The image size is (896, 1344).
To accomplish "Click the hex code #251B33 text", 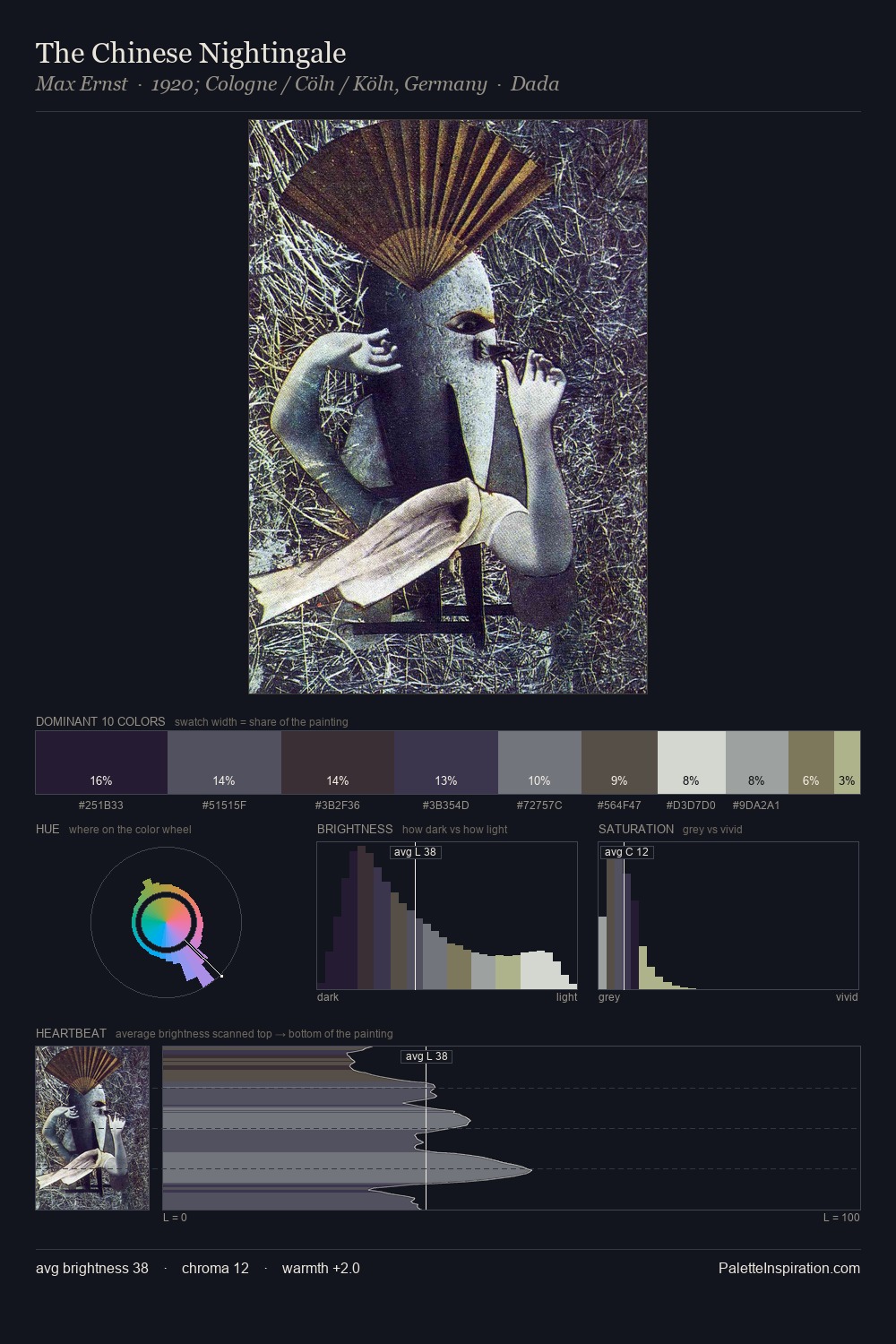I will point(101,805).
